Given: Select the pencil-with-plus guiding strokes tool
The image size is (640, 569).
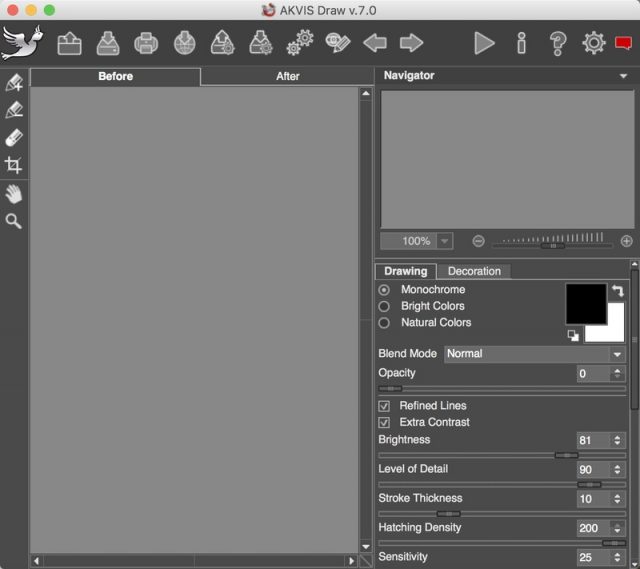Looking at the screenshot, I should (x=14, y=83).
